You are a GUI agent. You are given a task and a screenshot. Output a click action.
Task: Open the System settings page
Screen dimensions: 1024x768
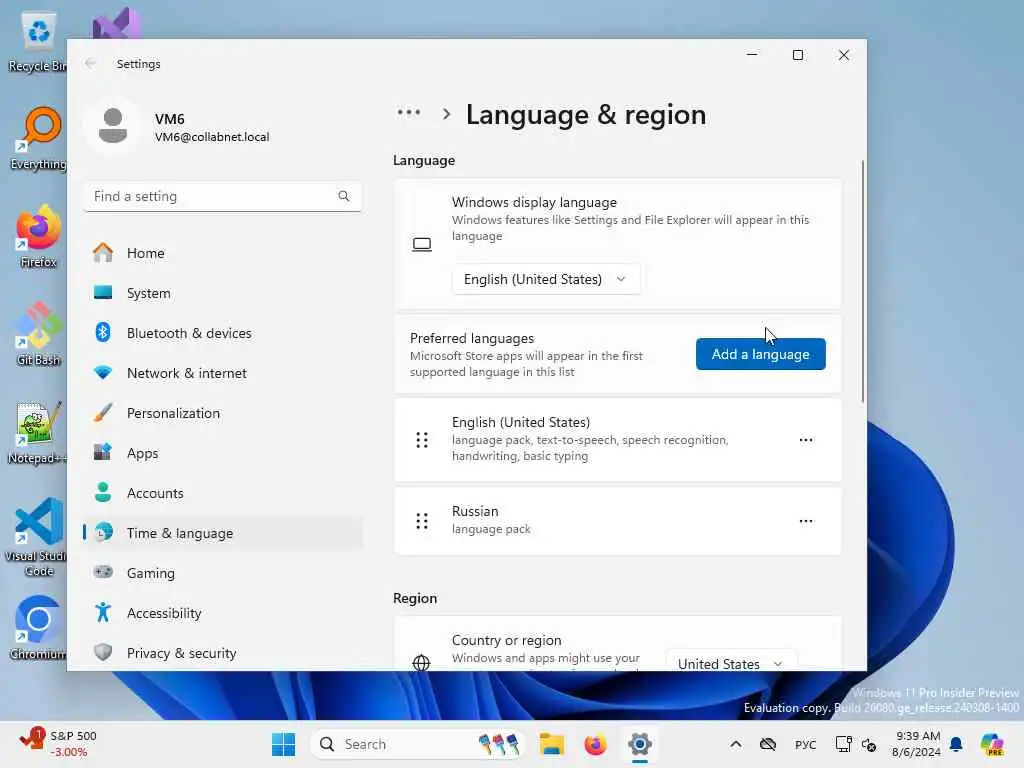click(223, 293)
